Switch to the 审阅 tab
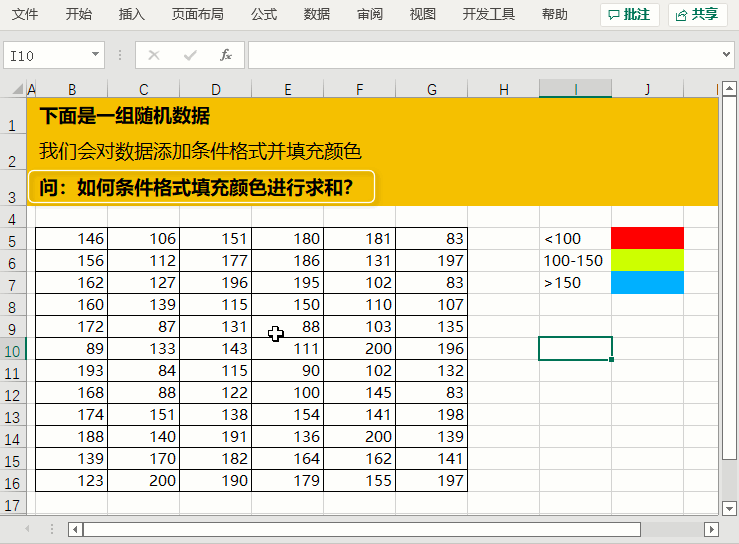 coord(370,15)
